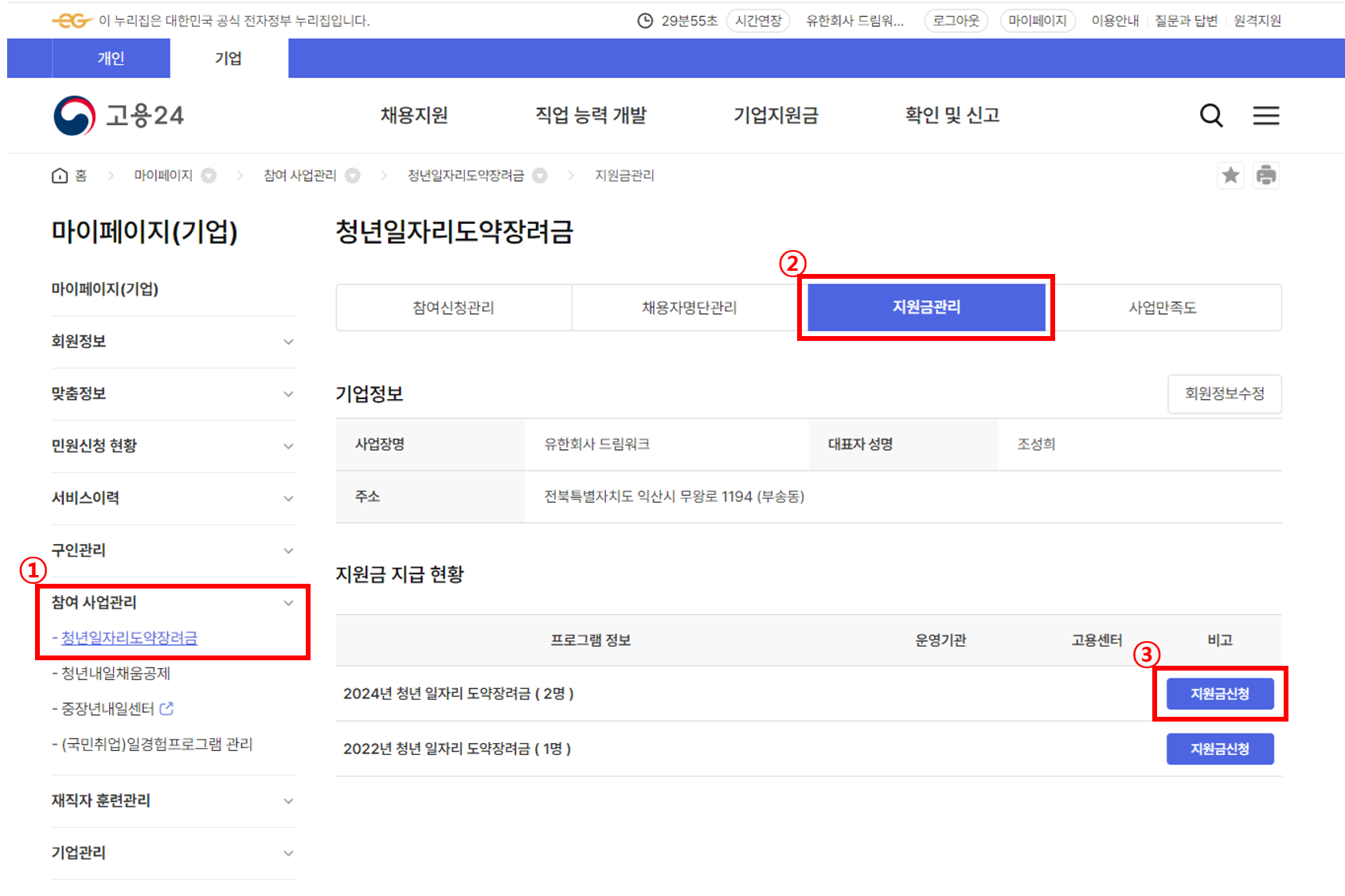Image resolution: width=1345 pixels, height=896 pixels.
Task: Open the 청년내일채움공제 sidebar link
Action: 115,673
